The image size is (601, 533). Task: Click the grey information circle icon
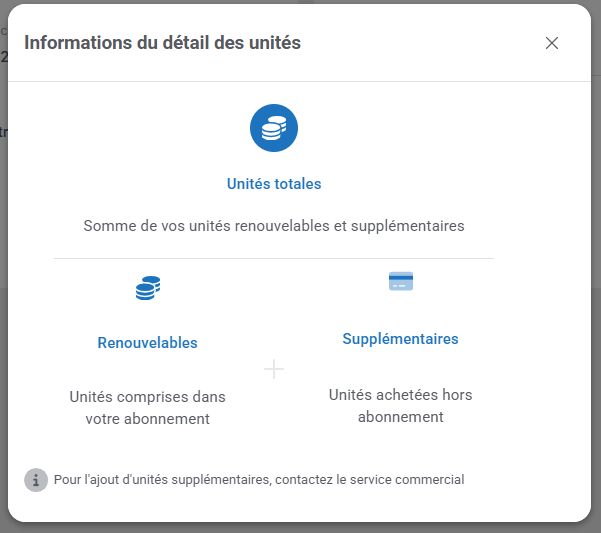[36, 480]
